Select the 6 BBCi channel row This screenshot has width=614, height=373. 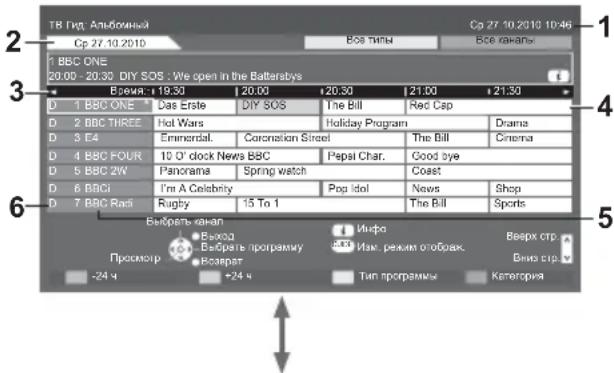coord(100,189)
